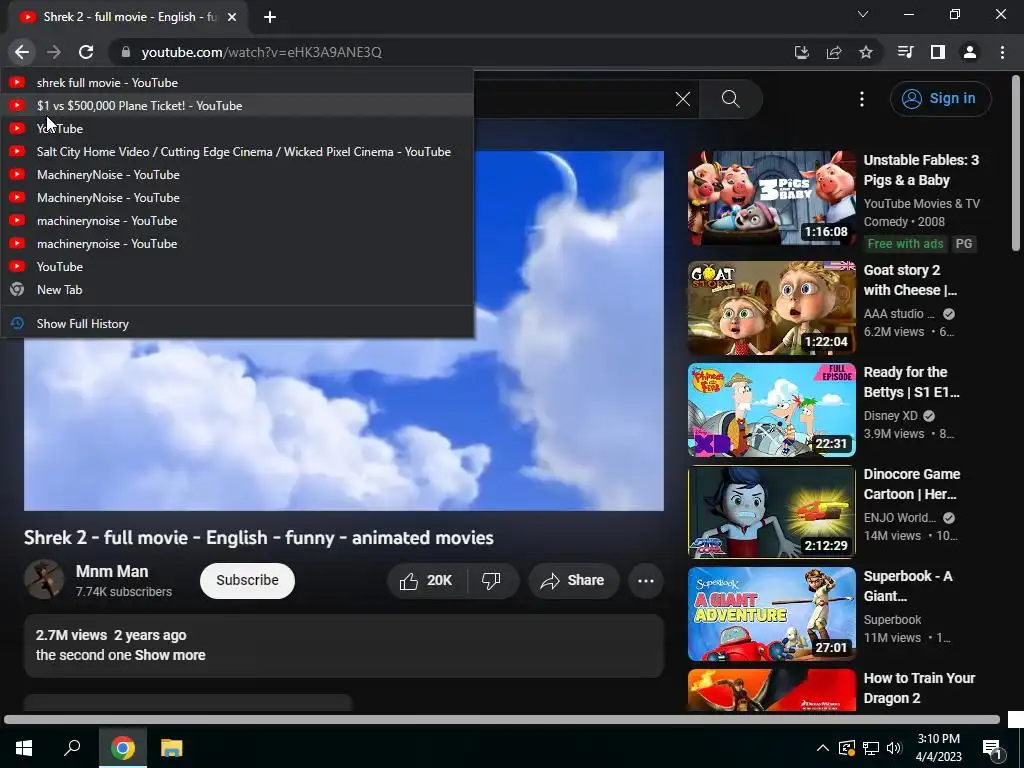Reload the page with the refresh icon
Image resolution: width=1024 pixels, height=768 pixels.
86,52
